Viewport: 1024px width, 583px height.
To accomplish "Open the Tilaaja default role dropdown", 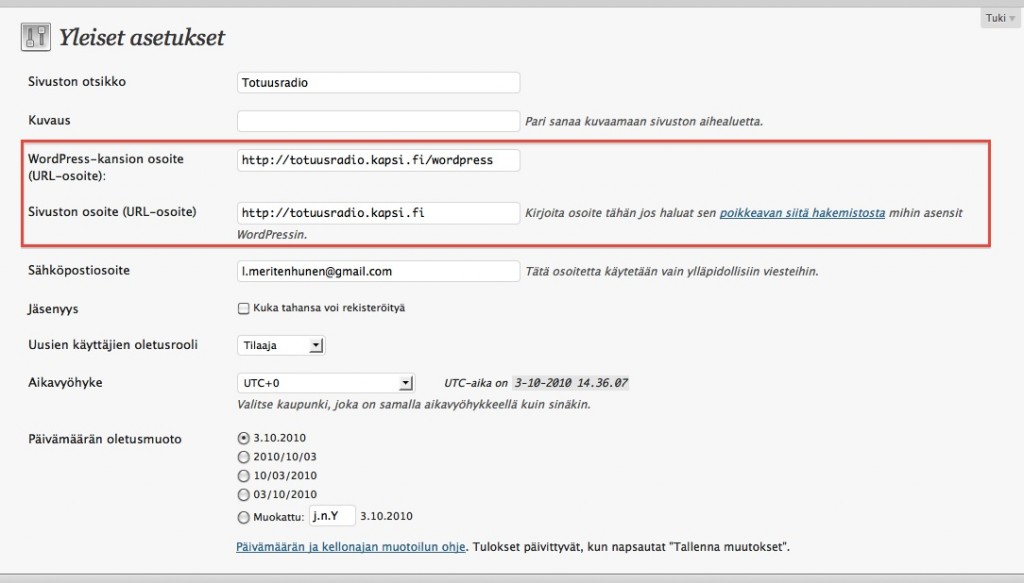I will pyautogui.click(x=281, y=345).
